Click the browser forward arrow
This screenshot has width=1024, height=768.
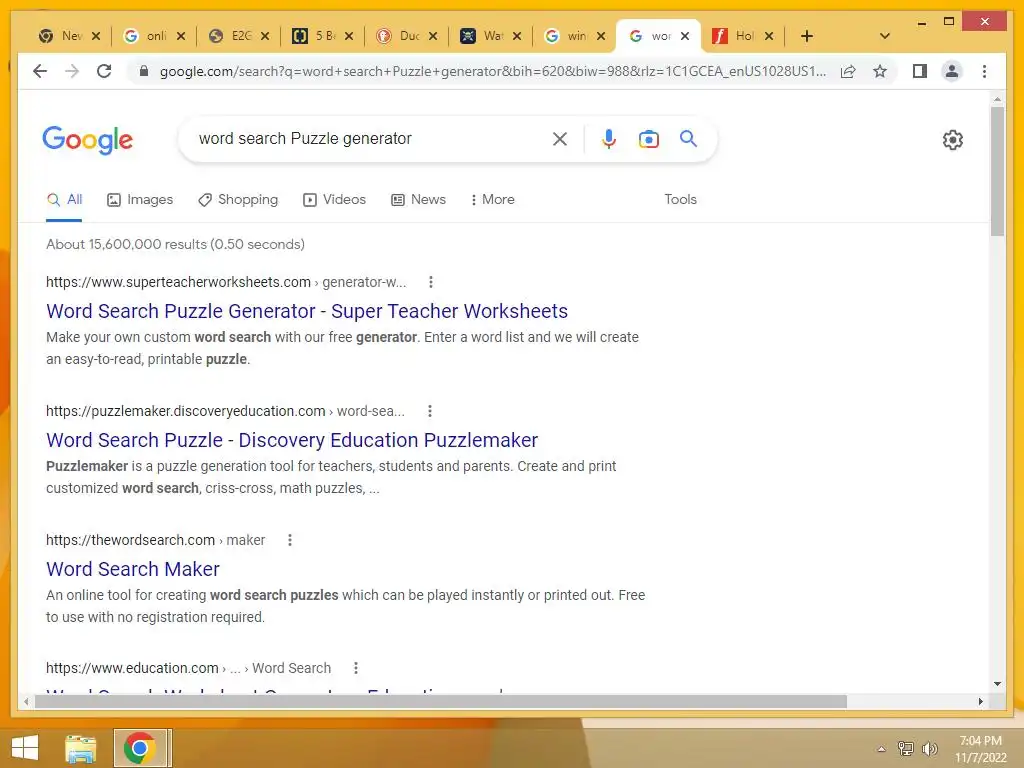[x=72, y=71]
